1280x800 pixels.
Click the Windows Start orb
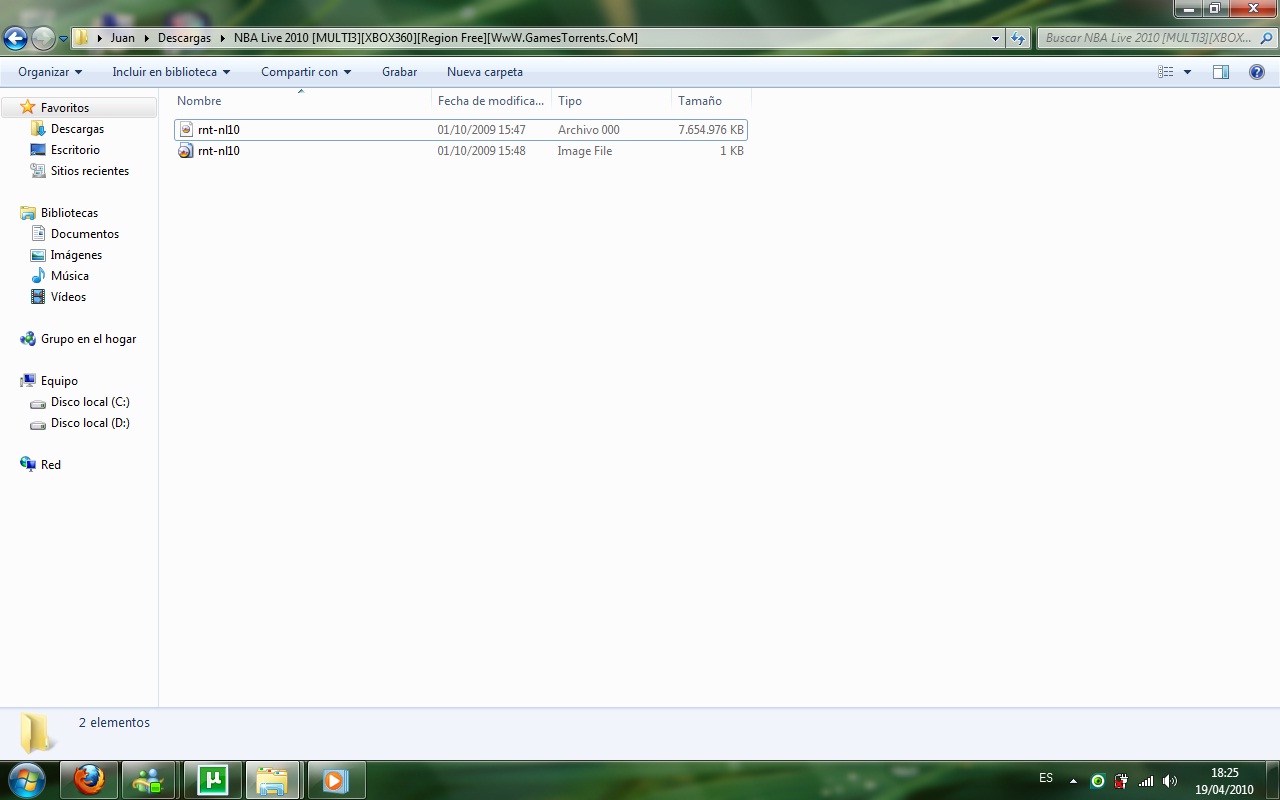click(x=27, y=779)
